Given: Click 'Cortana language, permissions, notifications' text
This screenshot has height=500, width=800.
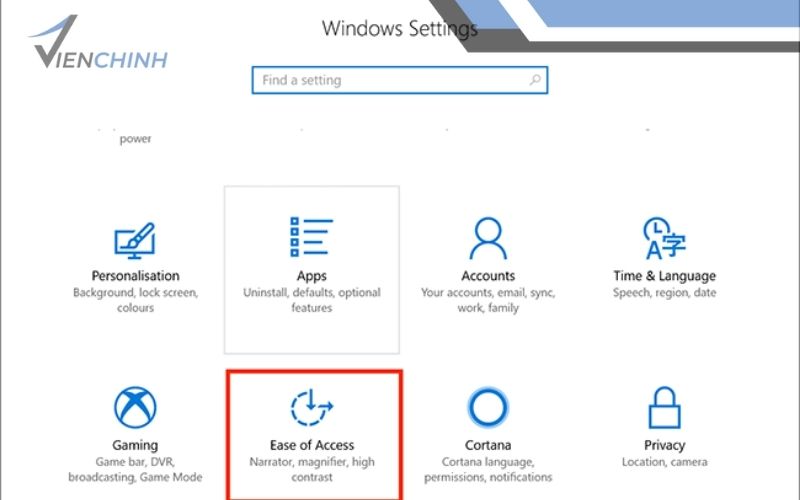Looking at the screenshot, I should tap(488, 469).
